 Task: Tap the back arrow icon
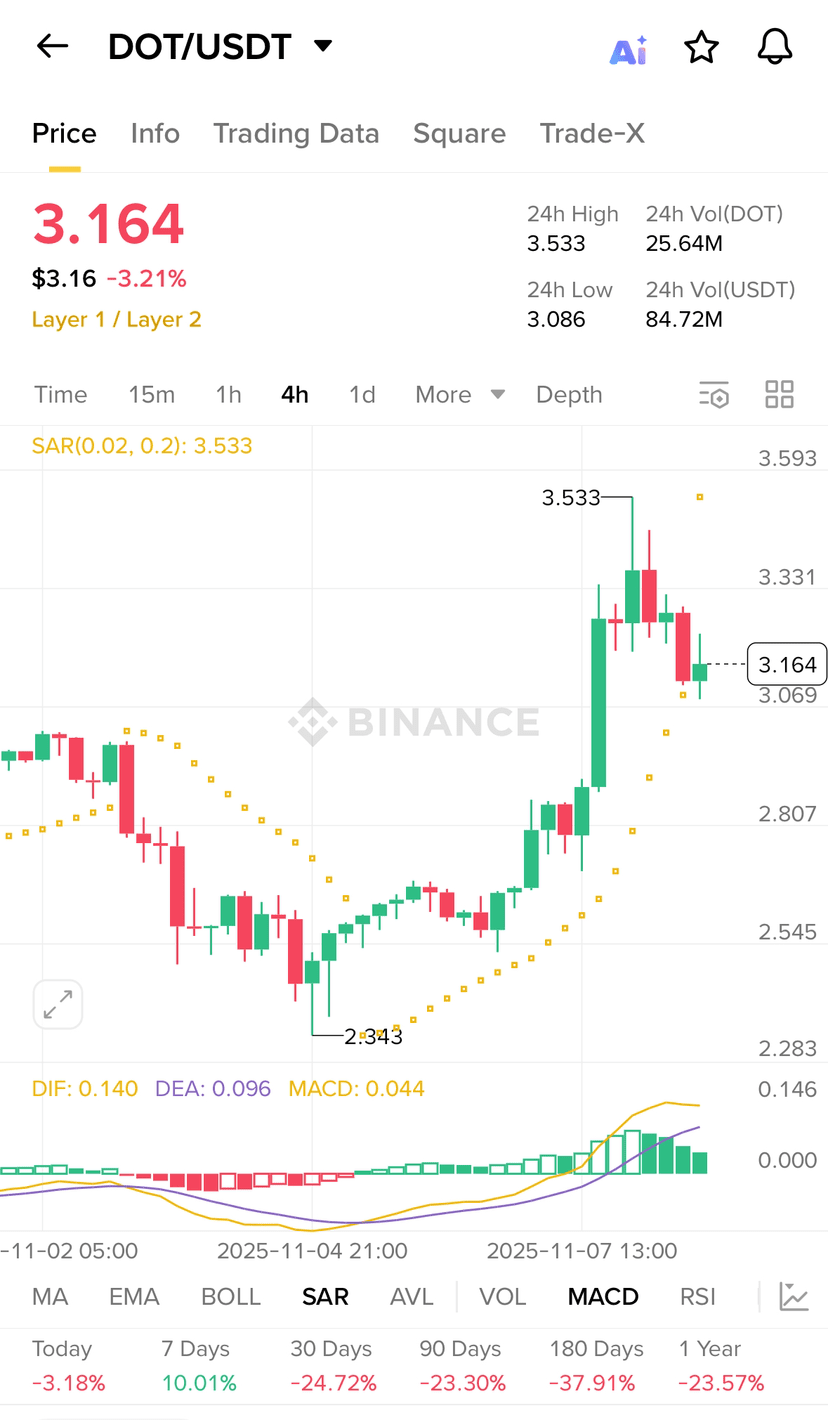tap(52, 46)
